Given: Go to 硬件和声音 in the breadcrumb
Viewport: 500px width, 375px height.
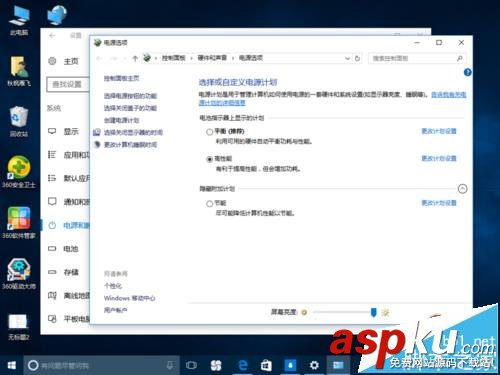Looking at the screenshot, I should coord(212,58).
